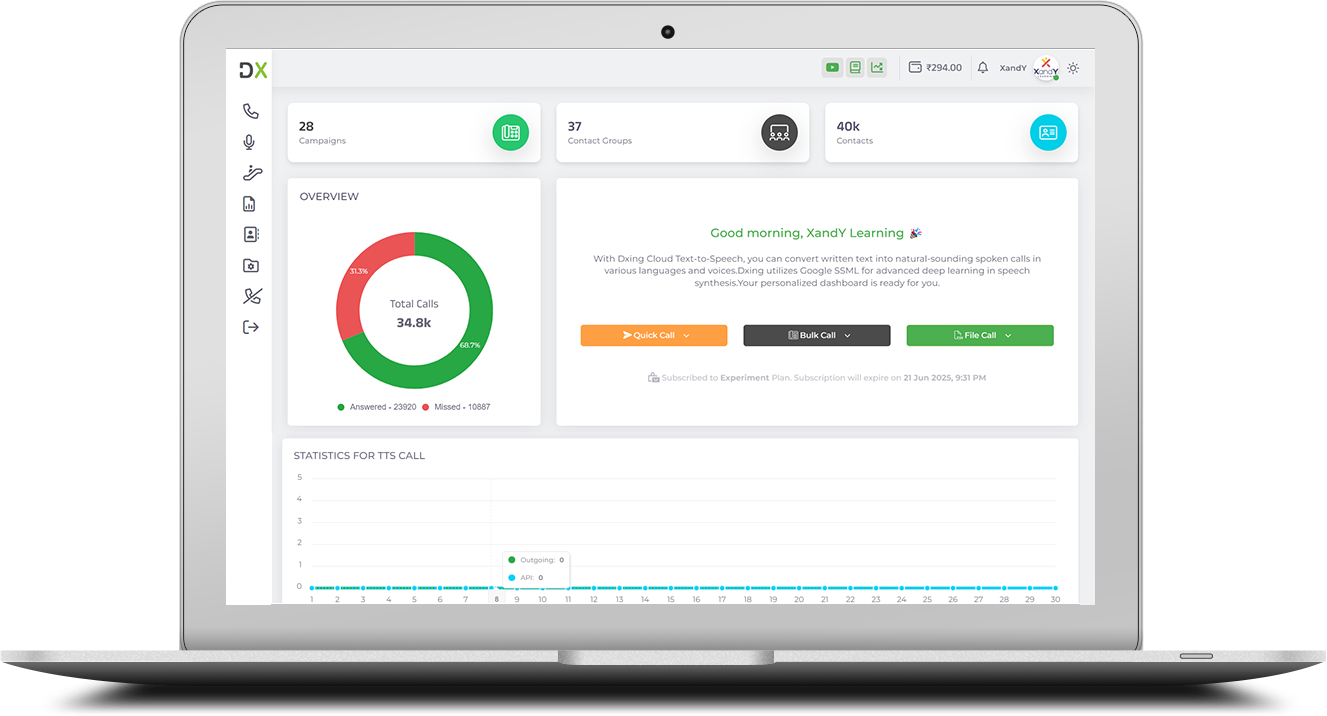The width and height of the screenshot is (1327, 716).
Task: Toggle the light/dark theme sun icon
Action: click(1073, 68)
